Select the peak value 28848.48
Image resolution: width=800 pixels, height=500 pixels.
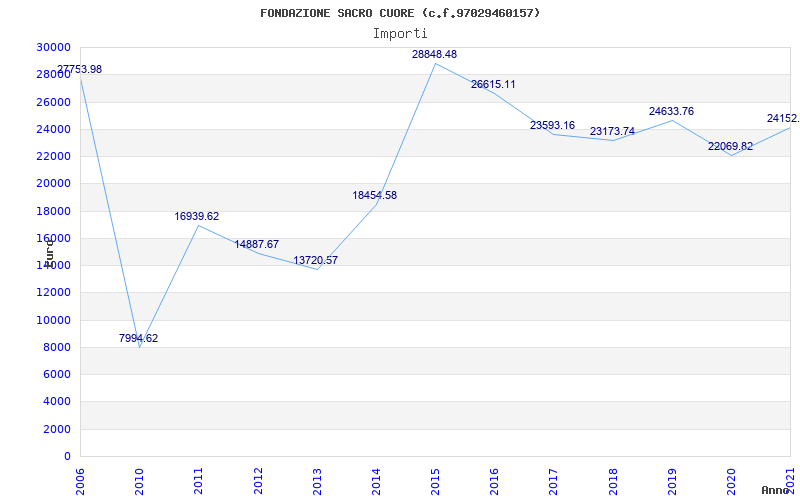pyautogui.click(x=435, y=55)
